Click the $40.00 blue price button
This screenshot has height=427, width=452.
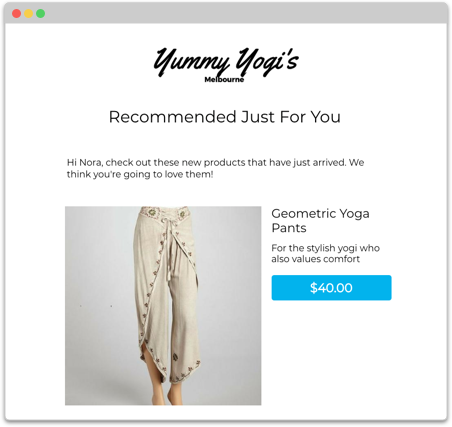pyautogui.click(x=331, y=288)
